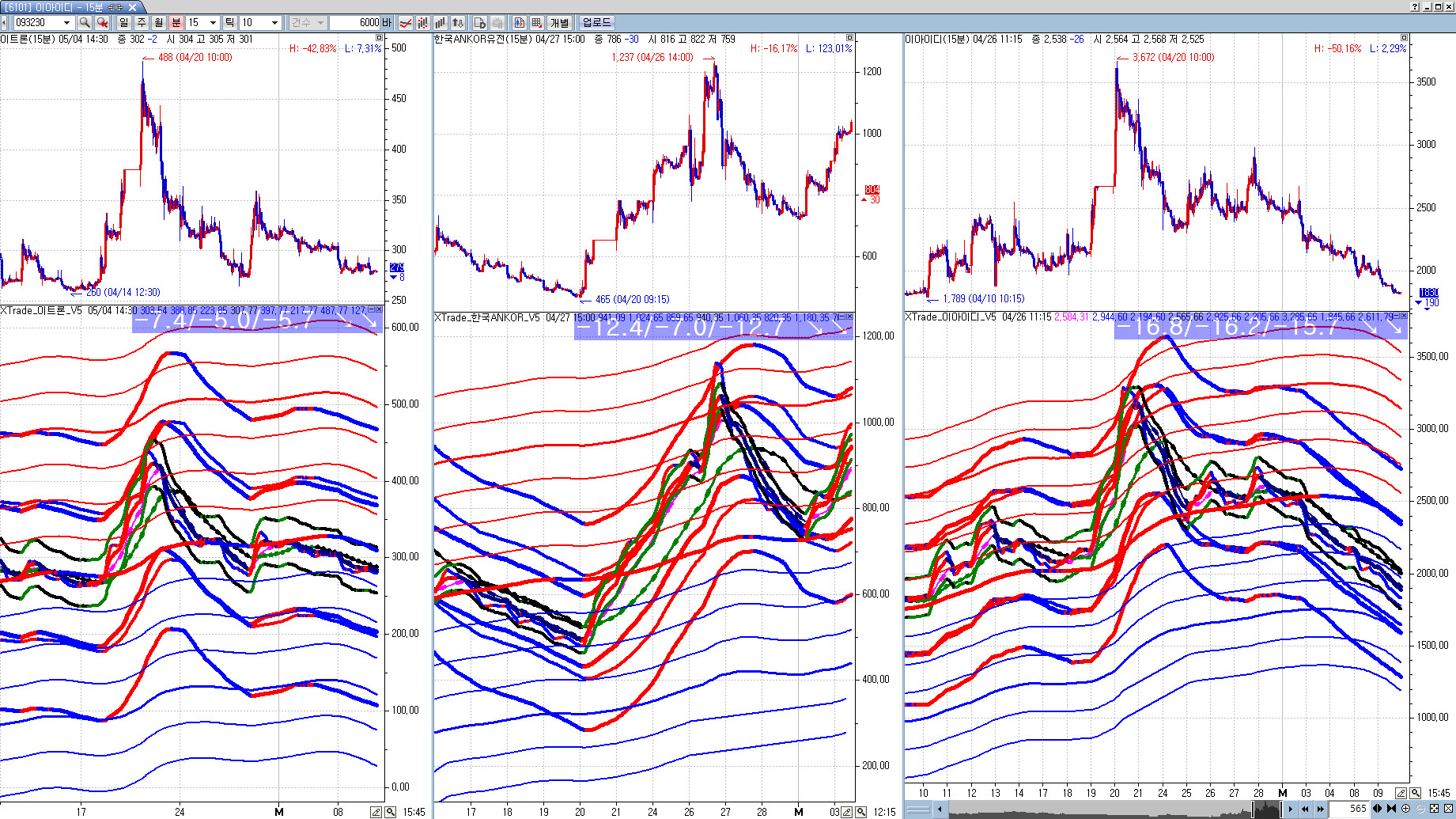This screenshot has height=819, width=1456.
Task: Click the grid table settings icon
Action: (x=537, y=23)
